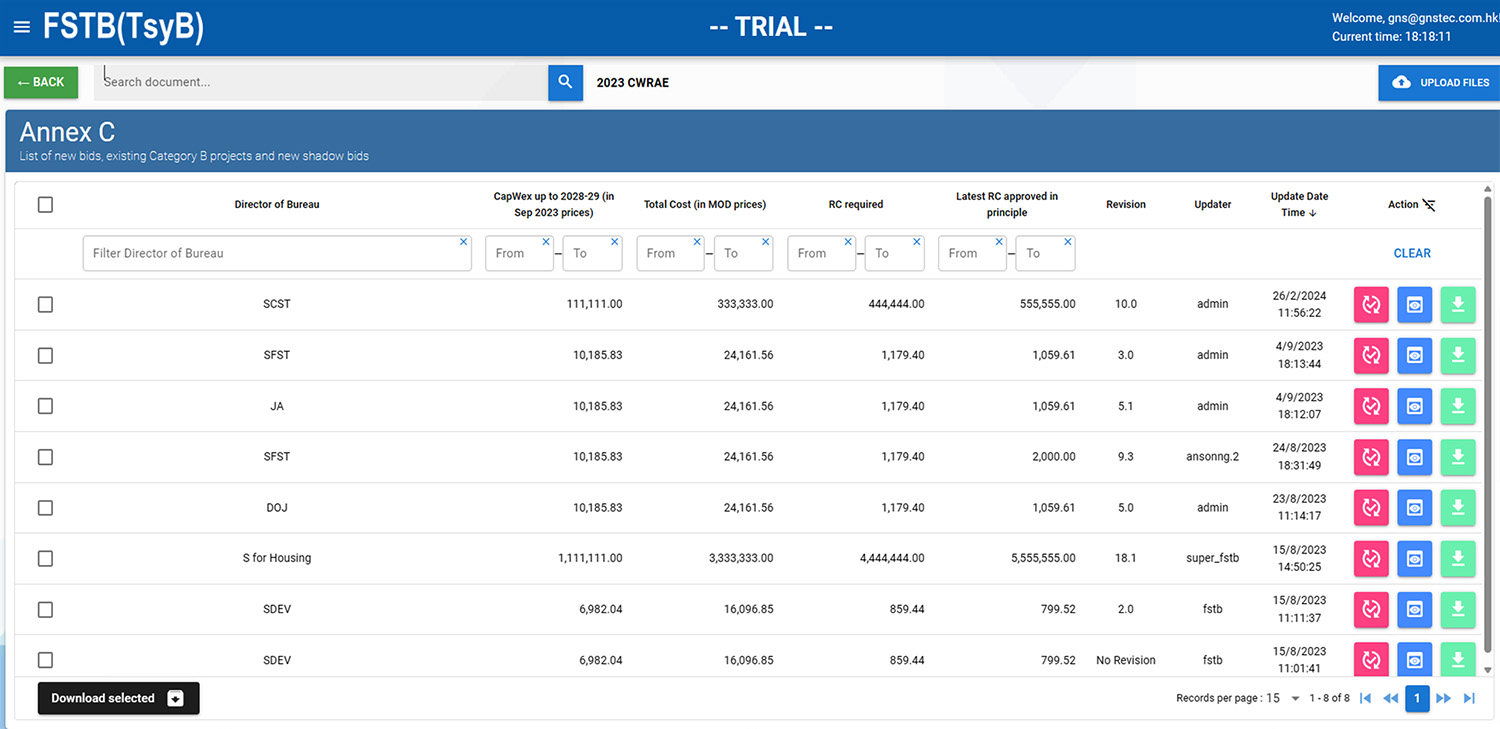Select page 1 in pagination
Viewport: 1500px width, 729px height.
click(x=1417, y=698)
